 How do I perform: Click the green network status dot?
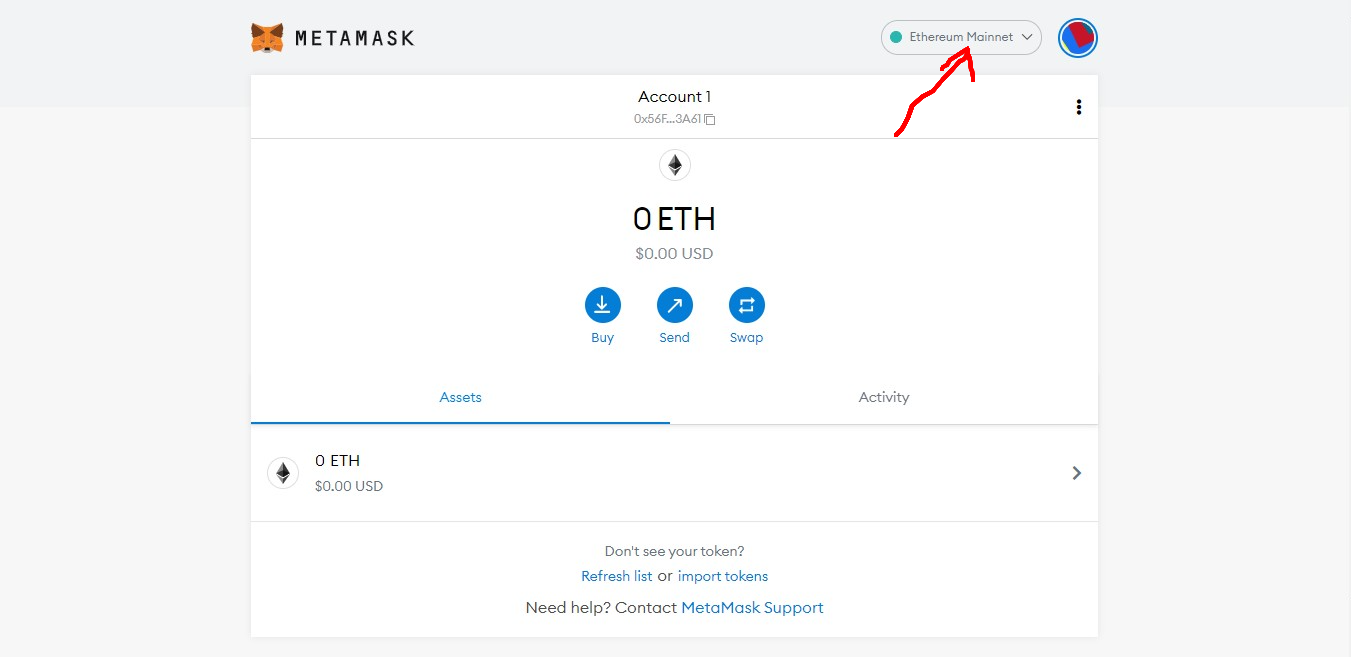click(896, 37)
